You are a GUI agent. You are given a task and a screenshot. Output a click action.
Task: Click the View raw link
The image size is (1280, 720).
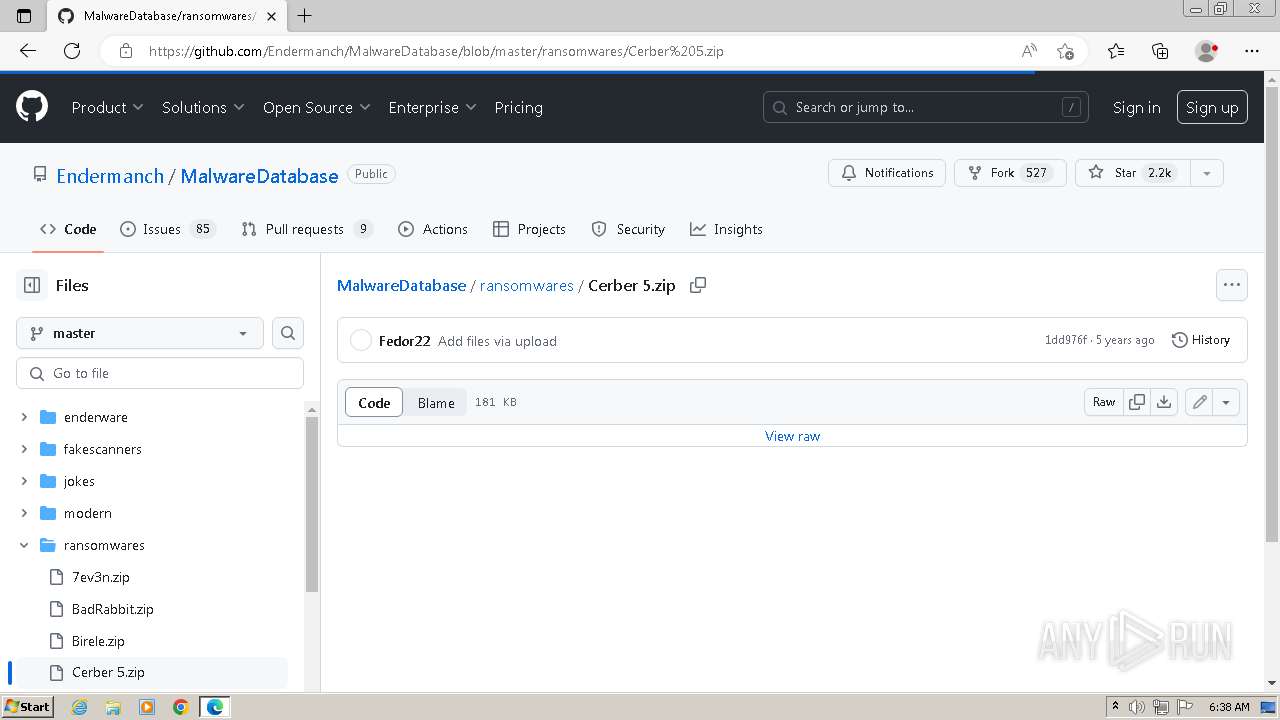tap(792, 436)
